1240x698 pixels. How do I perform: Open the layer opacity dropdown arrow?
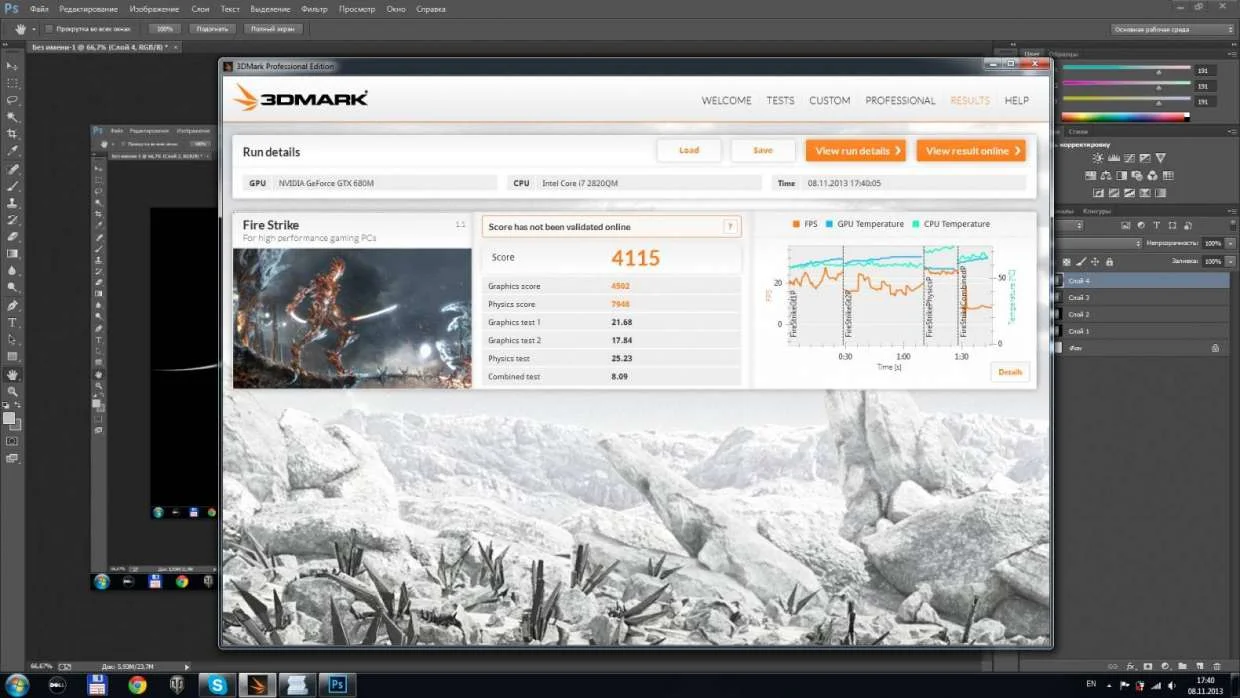tap(1228, 244)
